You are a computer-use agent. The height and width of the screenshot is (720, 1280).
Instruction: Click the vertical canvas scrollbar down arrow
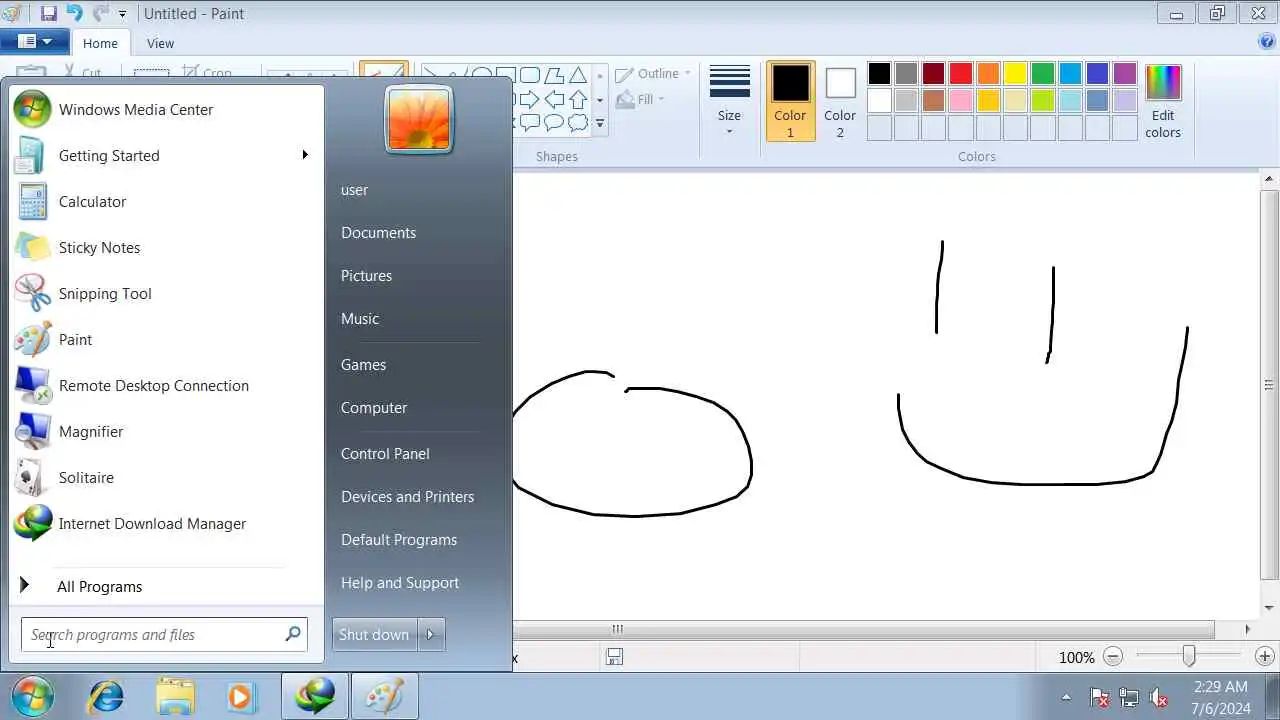pos(1269,608)
